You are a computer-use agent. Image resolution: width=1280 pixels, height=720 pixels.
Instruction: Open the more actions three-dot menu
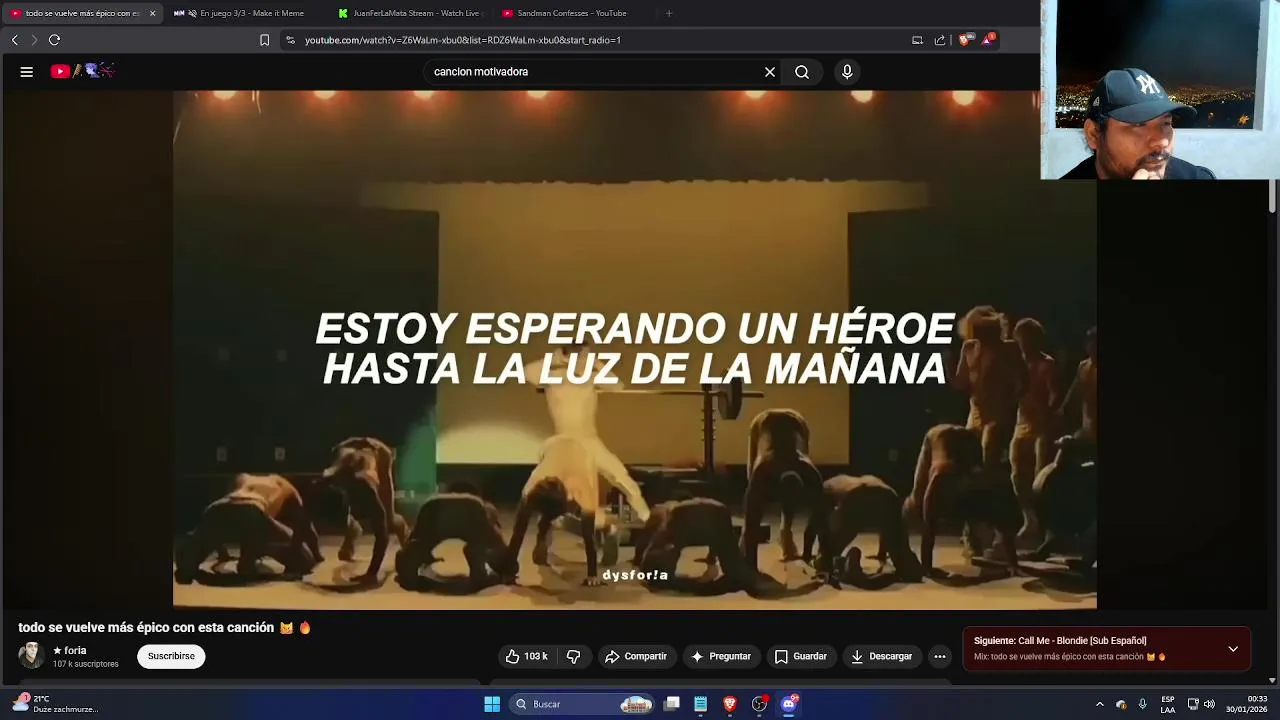pyautogui.click(x=939, y=656)
